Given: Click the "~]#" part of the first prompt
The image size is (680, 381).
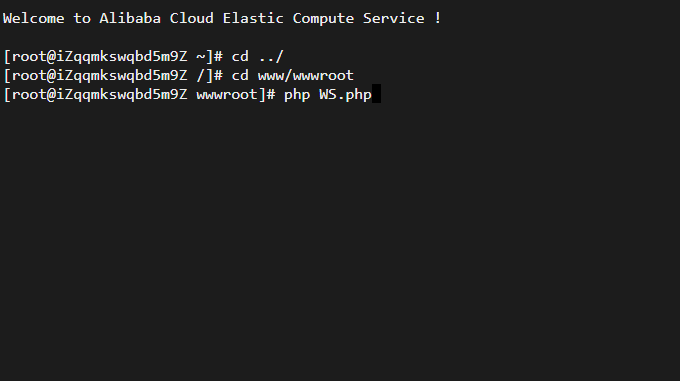Looking at the screenshot, I should tap(209, 57).
